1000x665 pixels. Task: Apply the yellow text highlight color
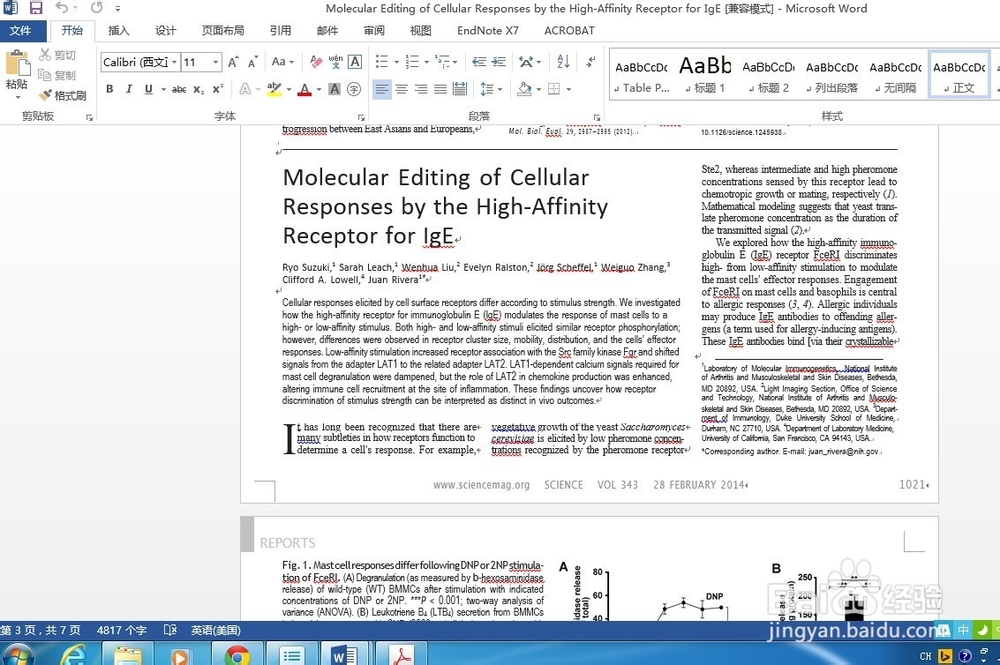coord(274,89)
